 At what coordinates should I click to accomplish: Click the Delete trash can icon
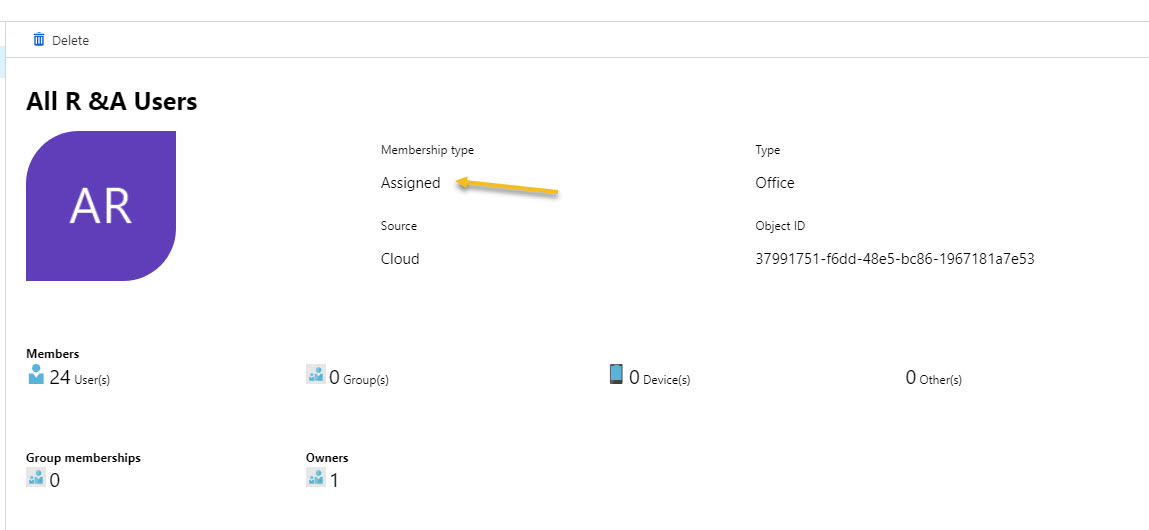point(39,40)
